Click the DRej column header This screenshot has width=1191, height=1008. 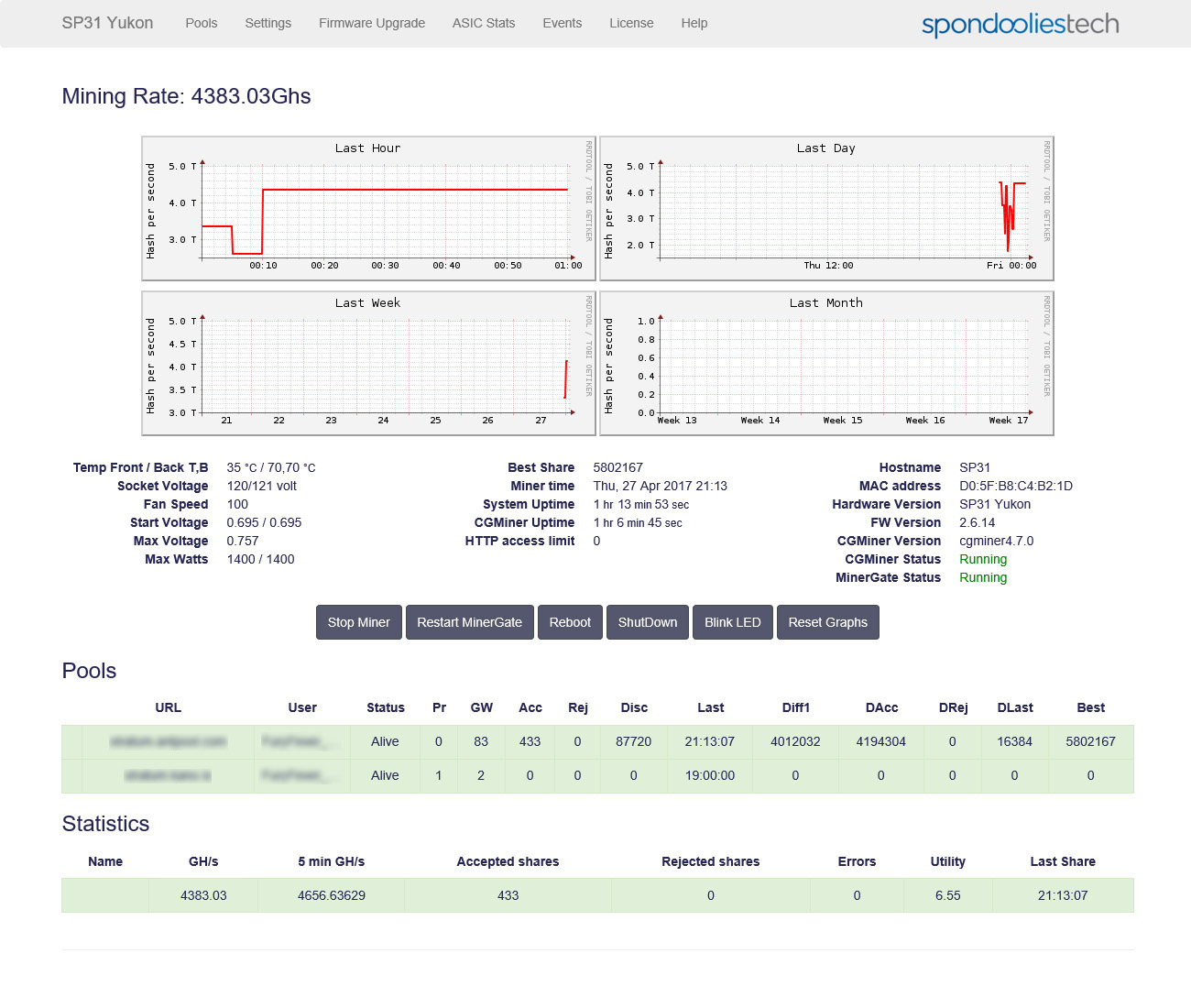[953, 707]
